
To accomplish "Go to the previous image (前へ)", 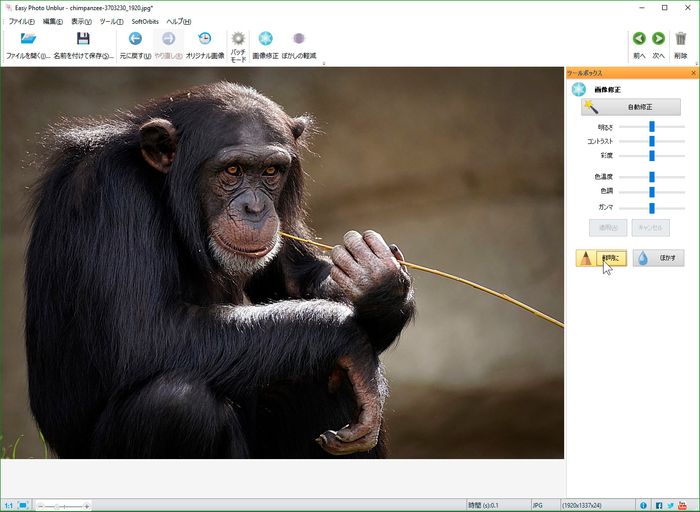I will (x=639, y=39).
